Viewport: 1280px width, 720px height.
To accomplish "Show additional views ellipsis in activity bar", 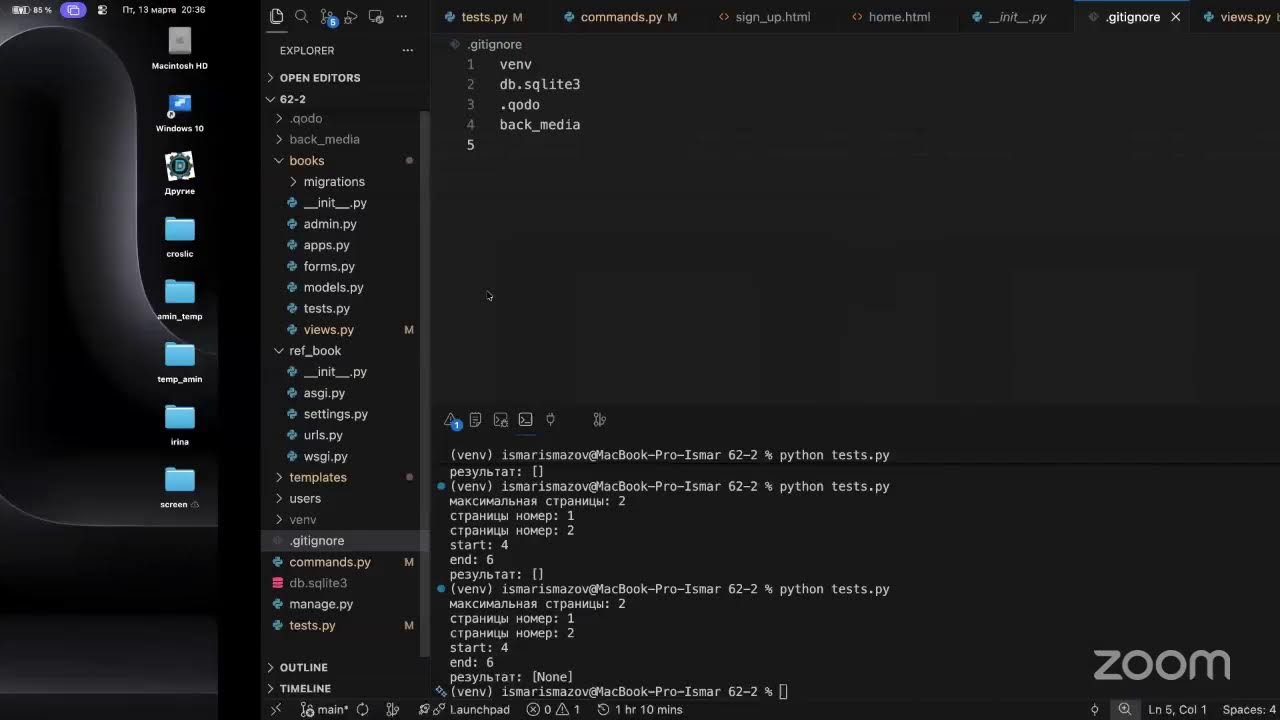I will (402, 17).
